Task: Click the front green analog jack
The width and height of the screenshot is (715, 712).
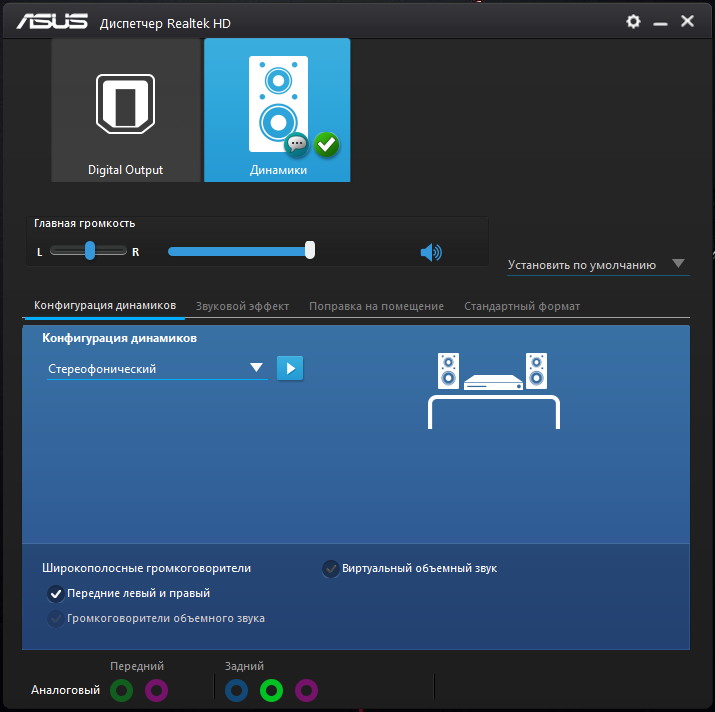Action: click(x=121, y=691)
